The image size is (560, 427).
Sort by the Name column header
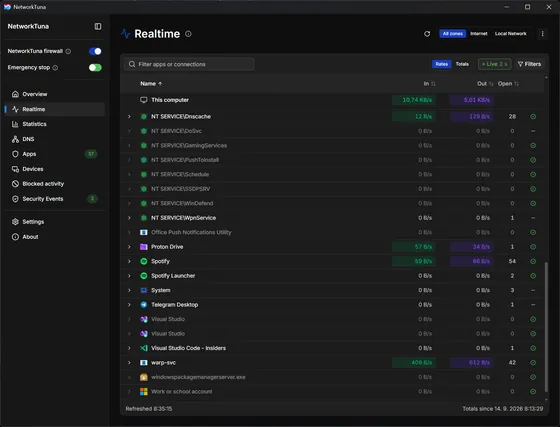[151, 84]
